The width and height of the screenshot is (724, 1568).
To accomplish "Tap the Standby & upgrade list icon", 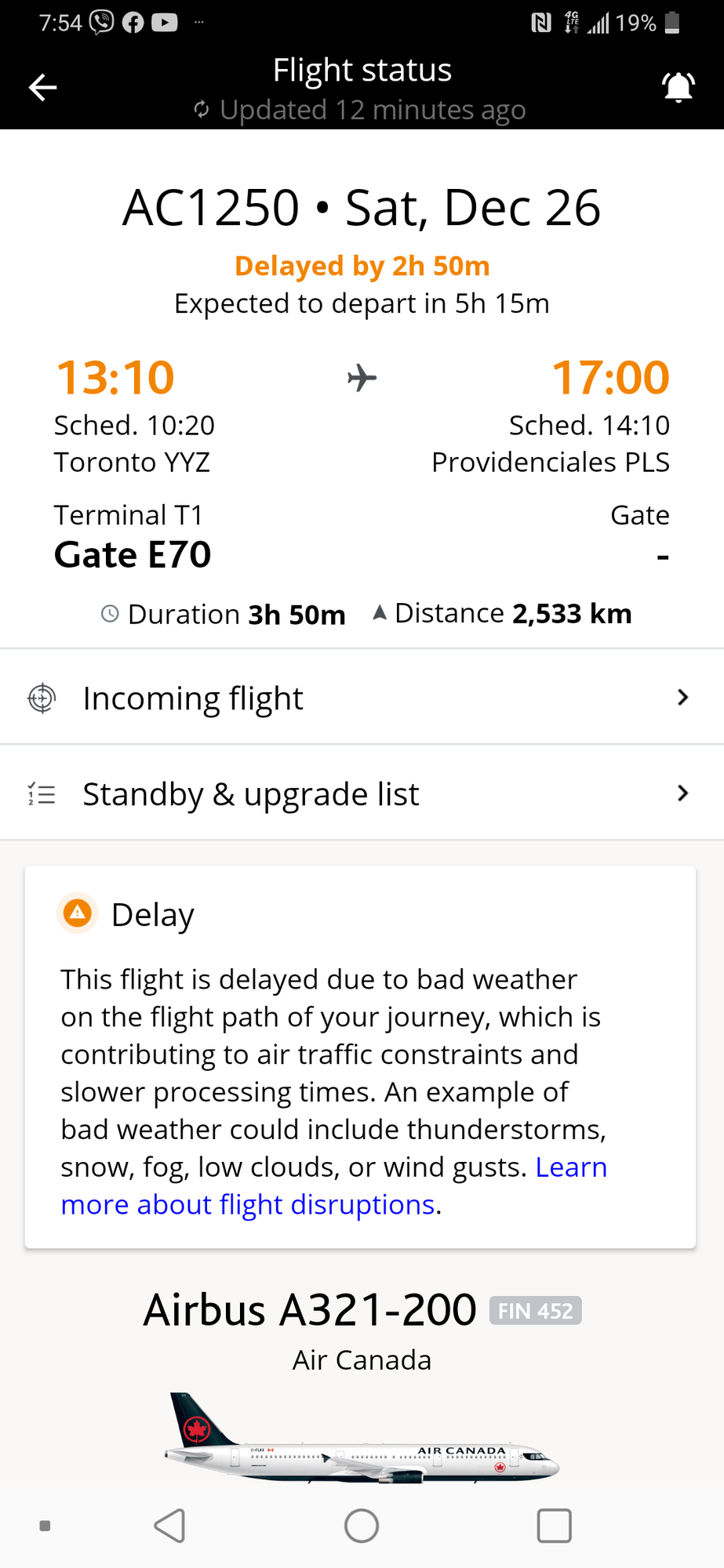I will point(42,794).
